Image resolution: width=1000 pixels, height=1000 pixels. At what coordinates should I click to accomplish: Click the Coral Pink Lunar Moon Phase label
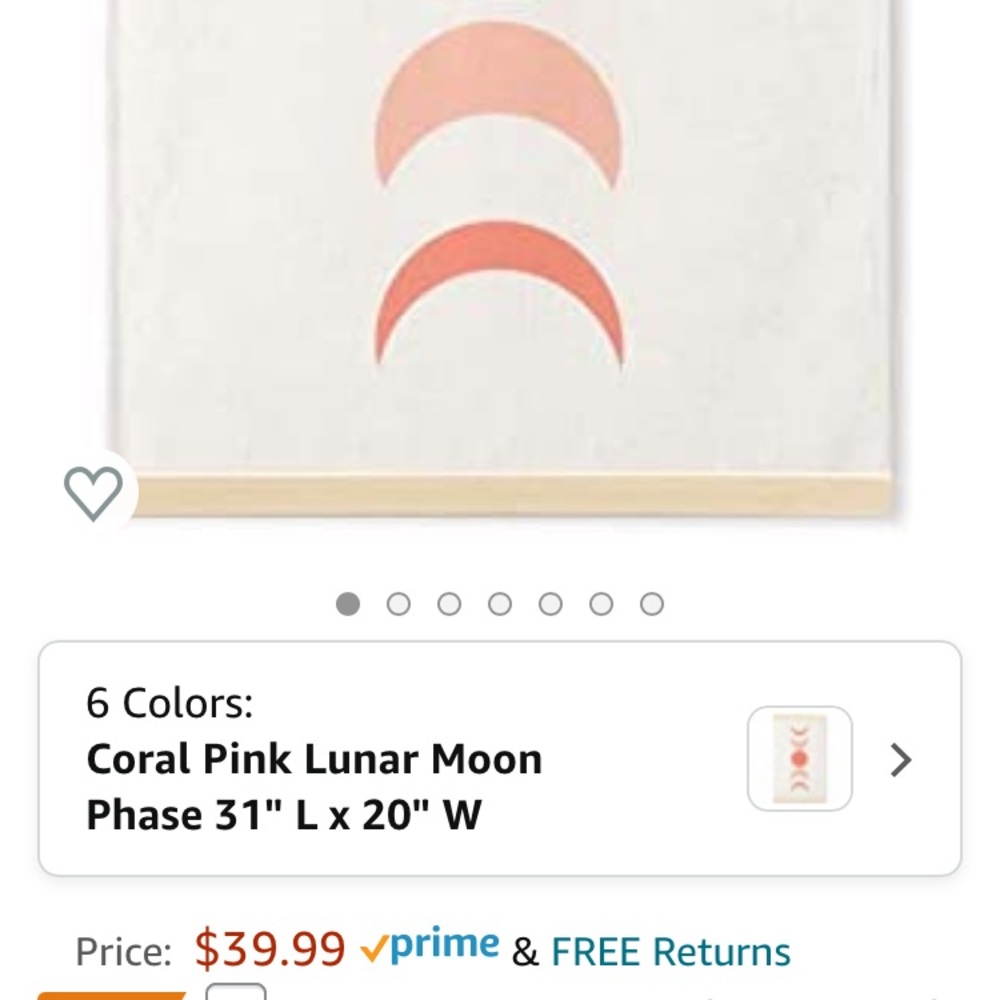pyautogui.click(x=313, y=786)
